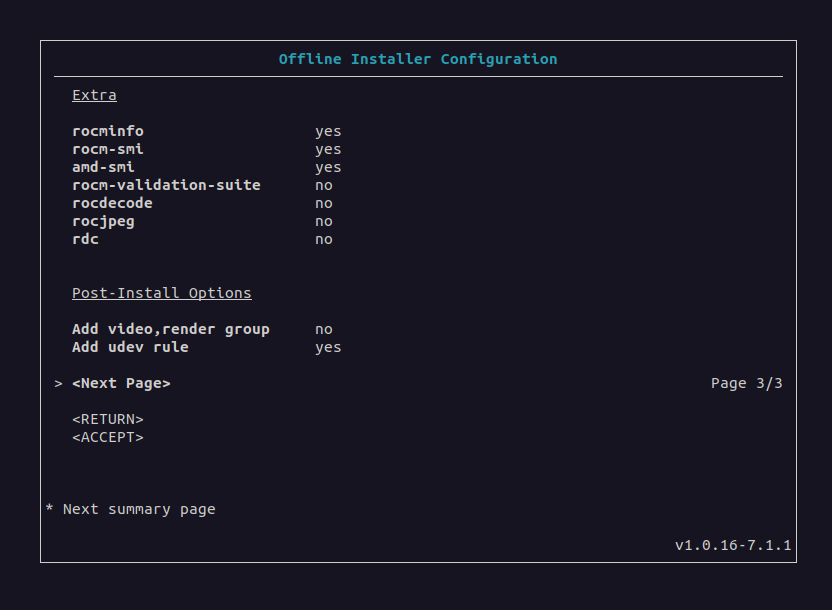The height and width of the screenshot is (610, 832).
Task: Click the Page 3/3 indicator
Action: pos(746,383)
